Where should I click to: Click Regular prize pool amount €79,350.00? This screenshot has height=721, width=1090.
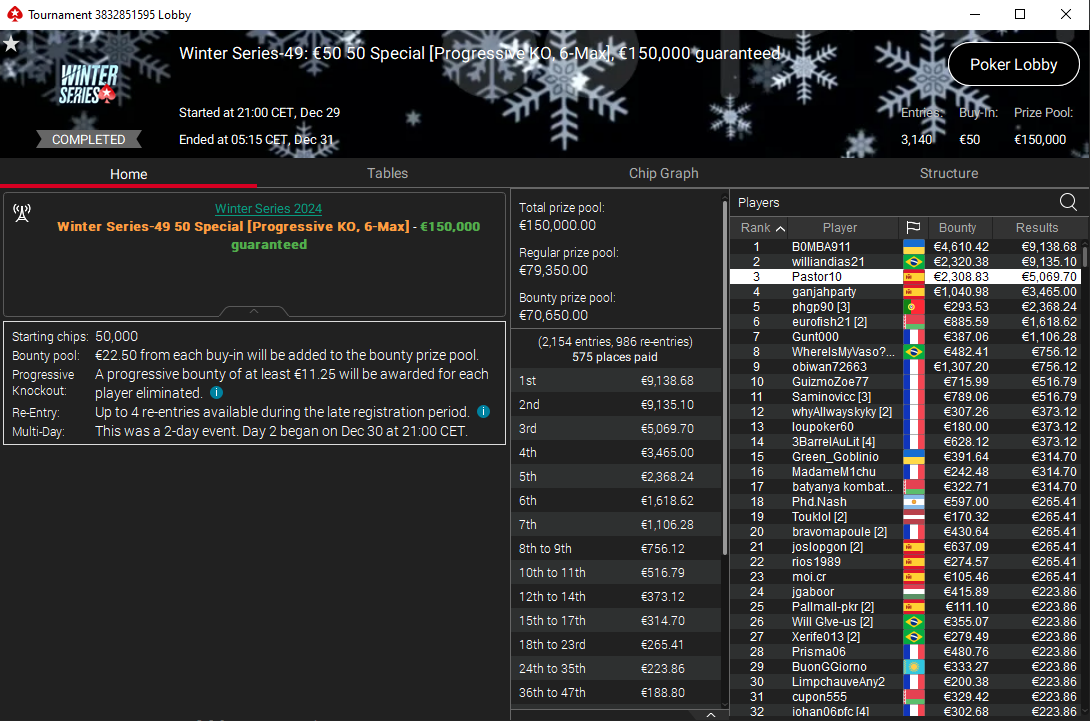(x=553, y=270)
